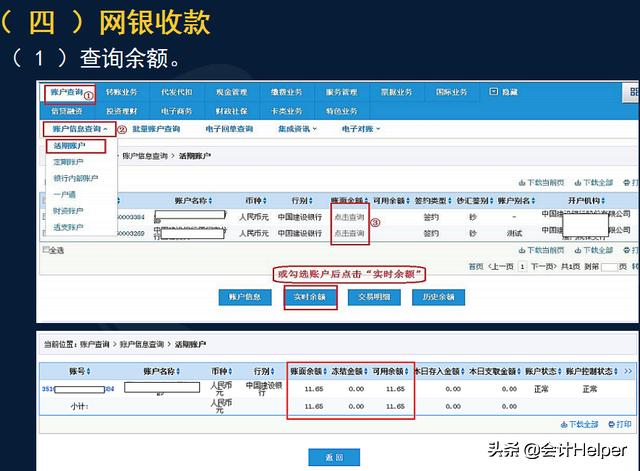Open the 国际业务 menu

451,92
